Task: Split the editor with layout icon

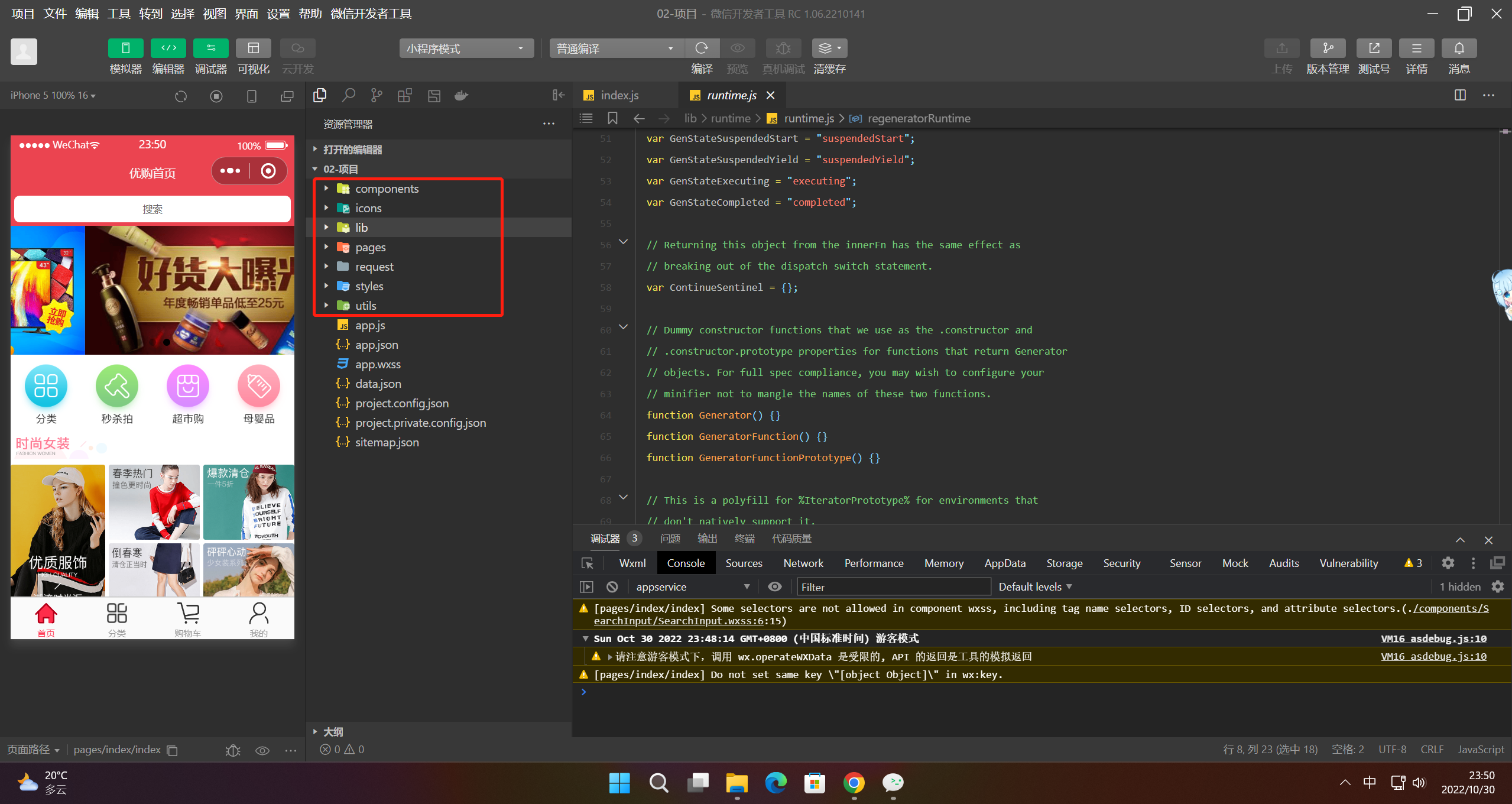Action: tap(1460, 95)
